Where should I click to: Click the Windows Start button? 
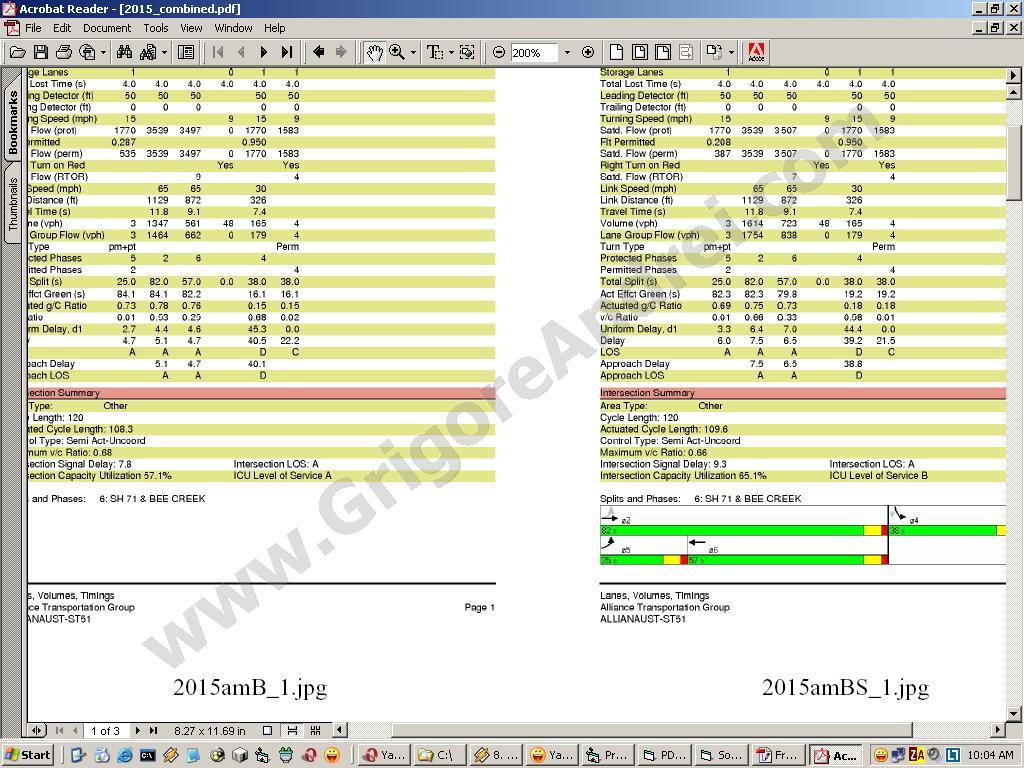pos(27,755)
